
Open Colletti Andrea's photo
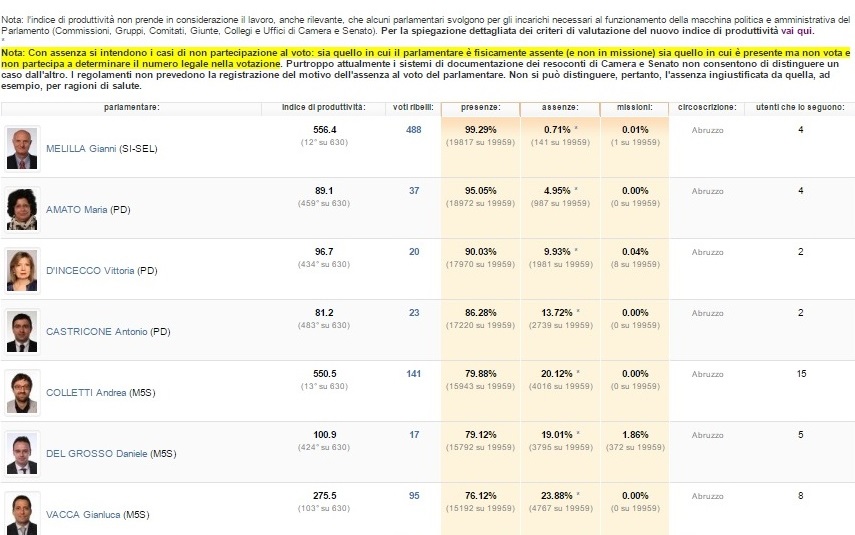click(21, 393)
